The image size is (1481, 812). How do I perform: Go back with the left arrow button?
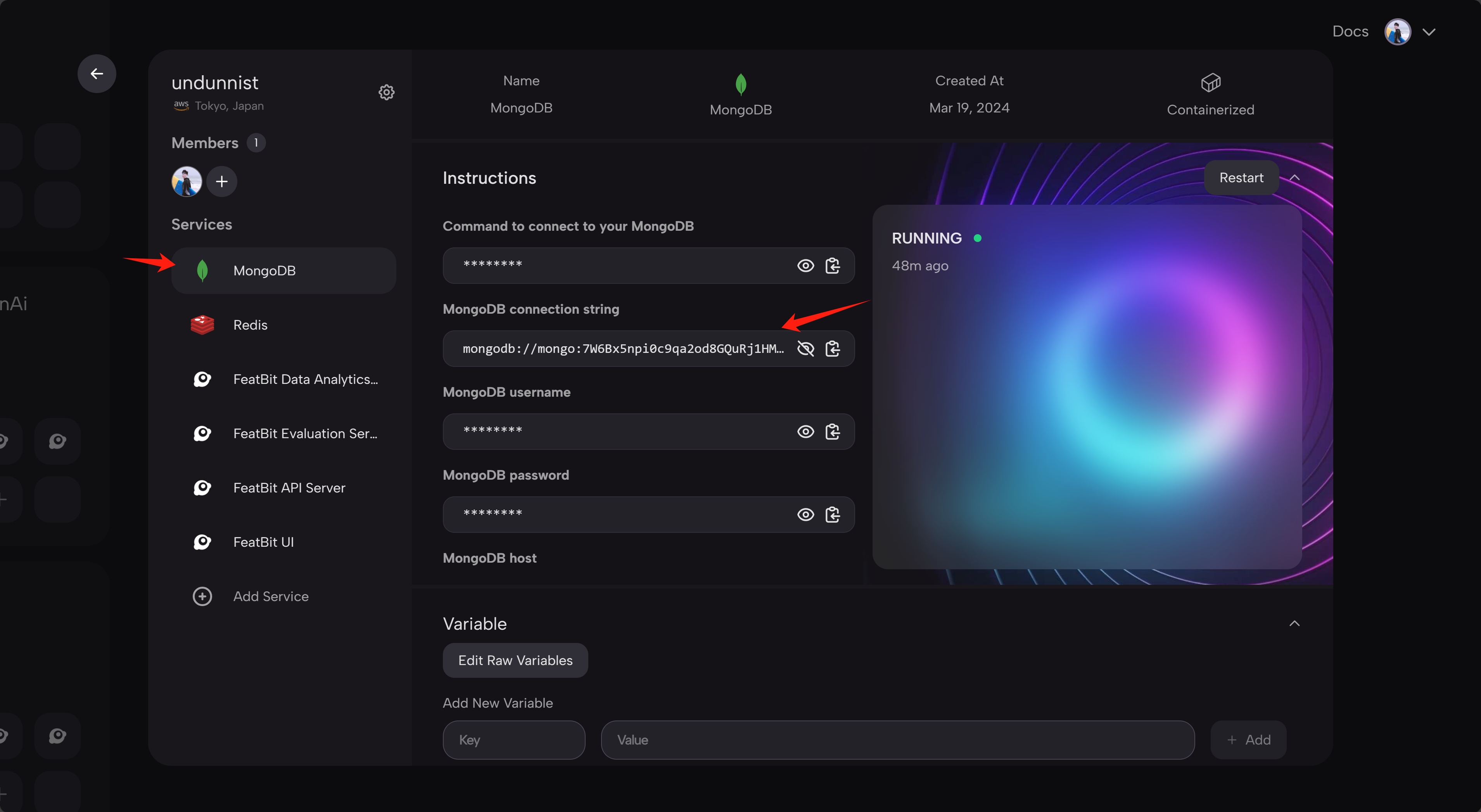point(97,74)
